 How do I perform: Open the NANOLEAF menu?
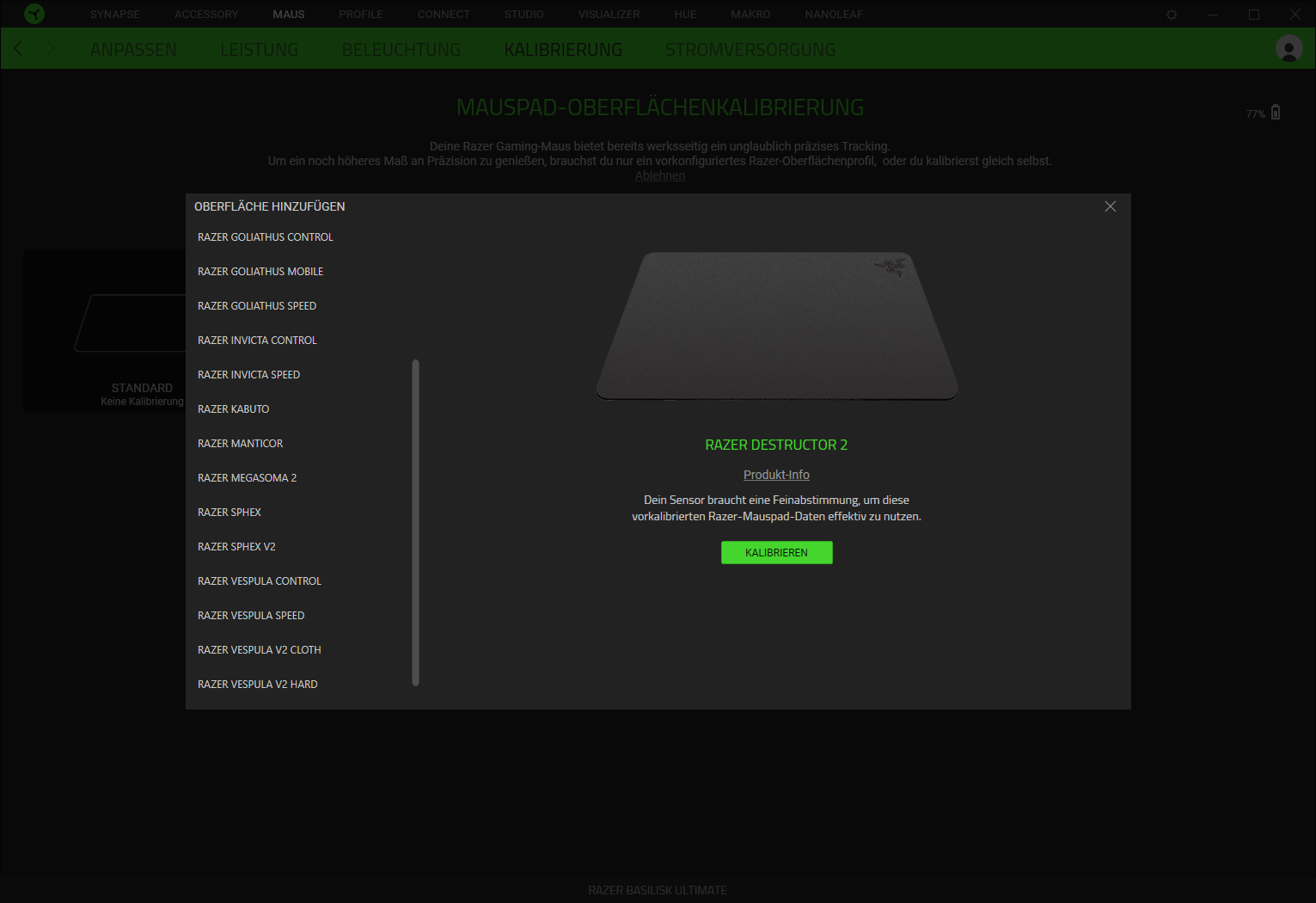click(x=834, y=15)
